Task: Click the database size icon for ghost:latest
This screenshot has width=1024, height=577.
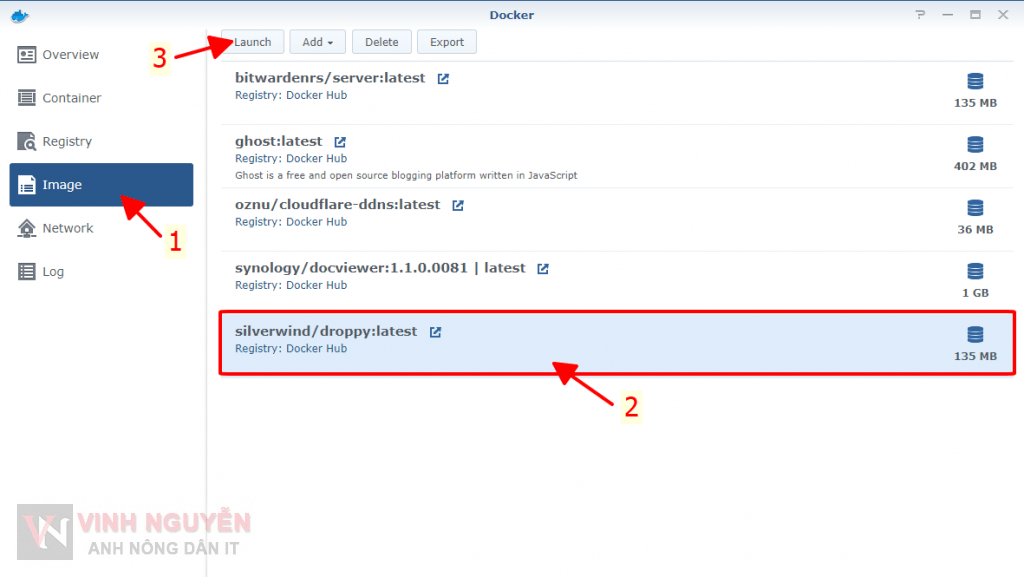Action: (975, 144)
